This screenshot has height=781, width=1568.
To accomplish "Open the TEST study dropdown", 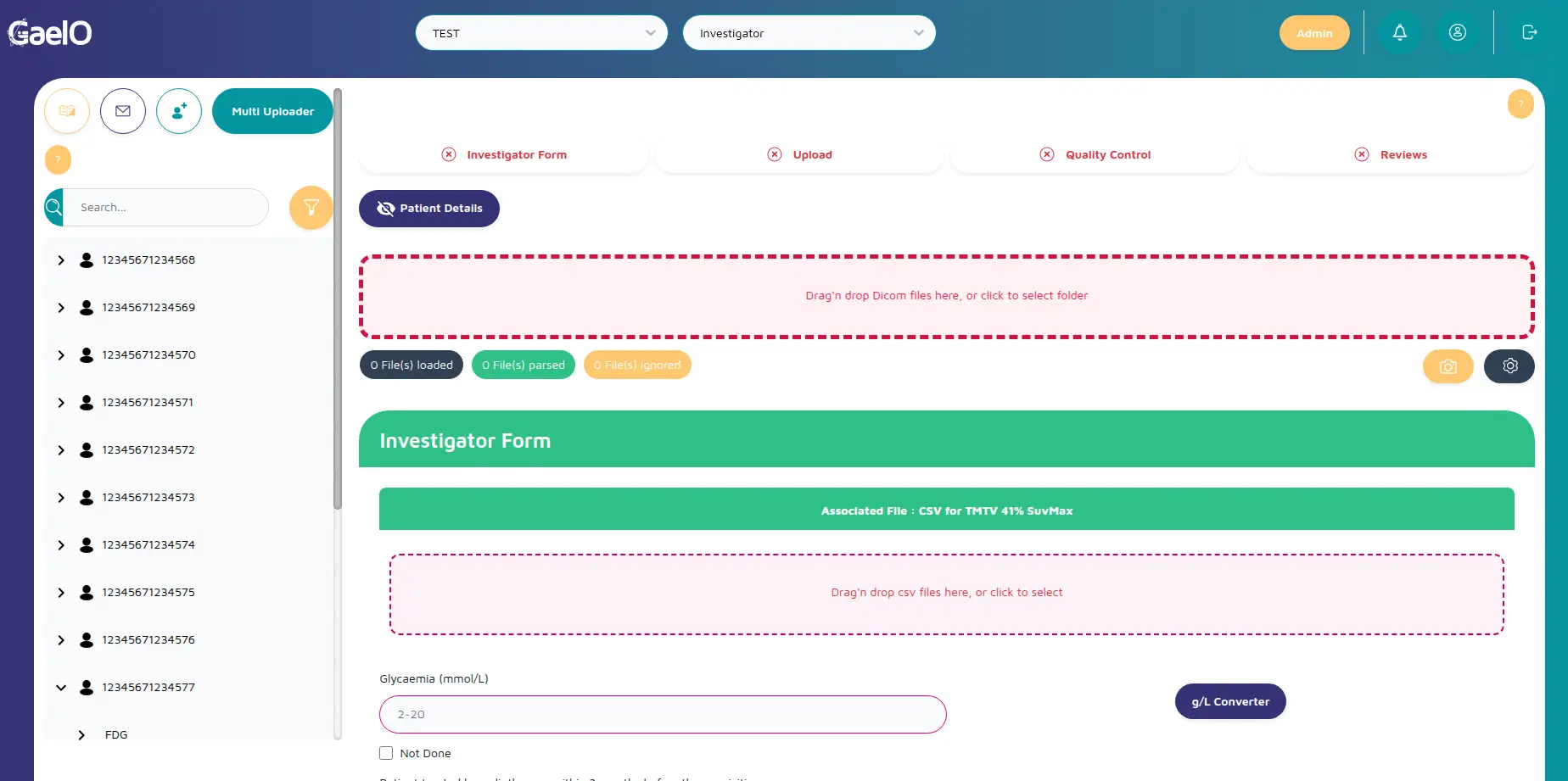I will [541, 33].
